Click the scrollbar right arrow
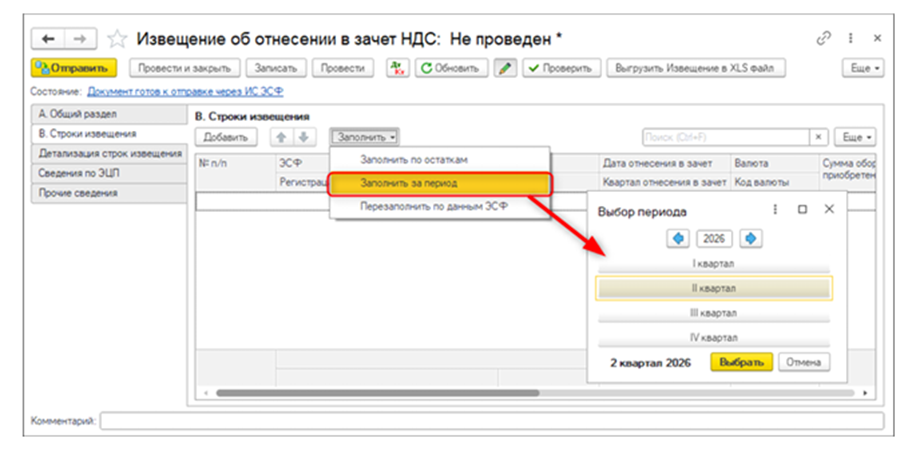The height and width of the screenshot is (458, 916). (866, 393)
